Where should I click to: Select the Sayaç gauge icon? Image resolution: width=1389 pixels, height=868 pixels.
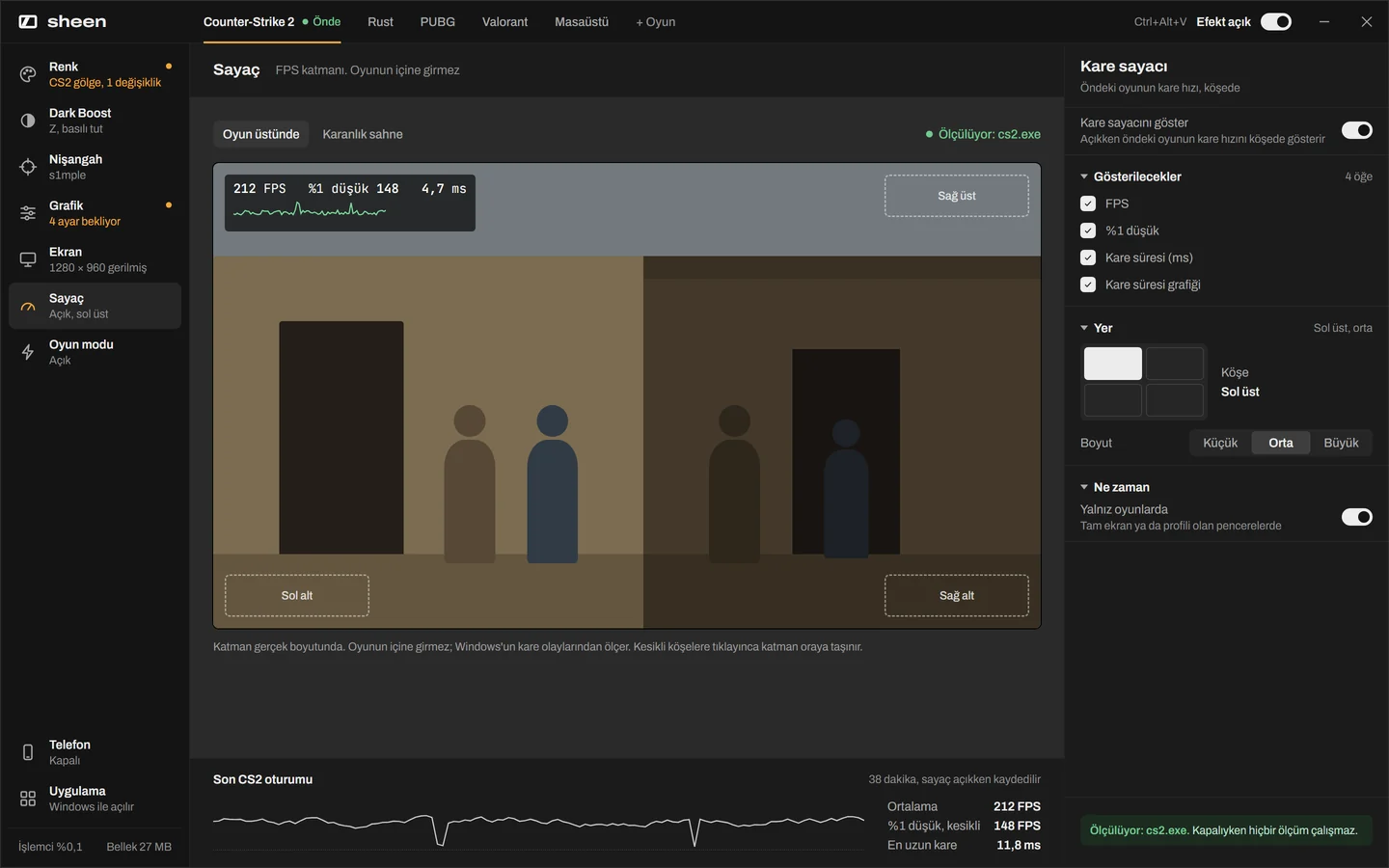pos(28,306)
